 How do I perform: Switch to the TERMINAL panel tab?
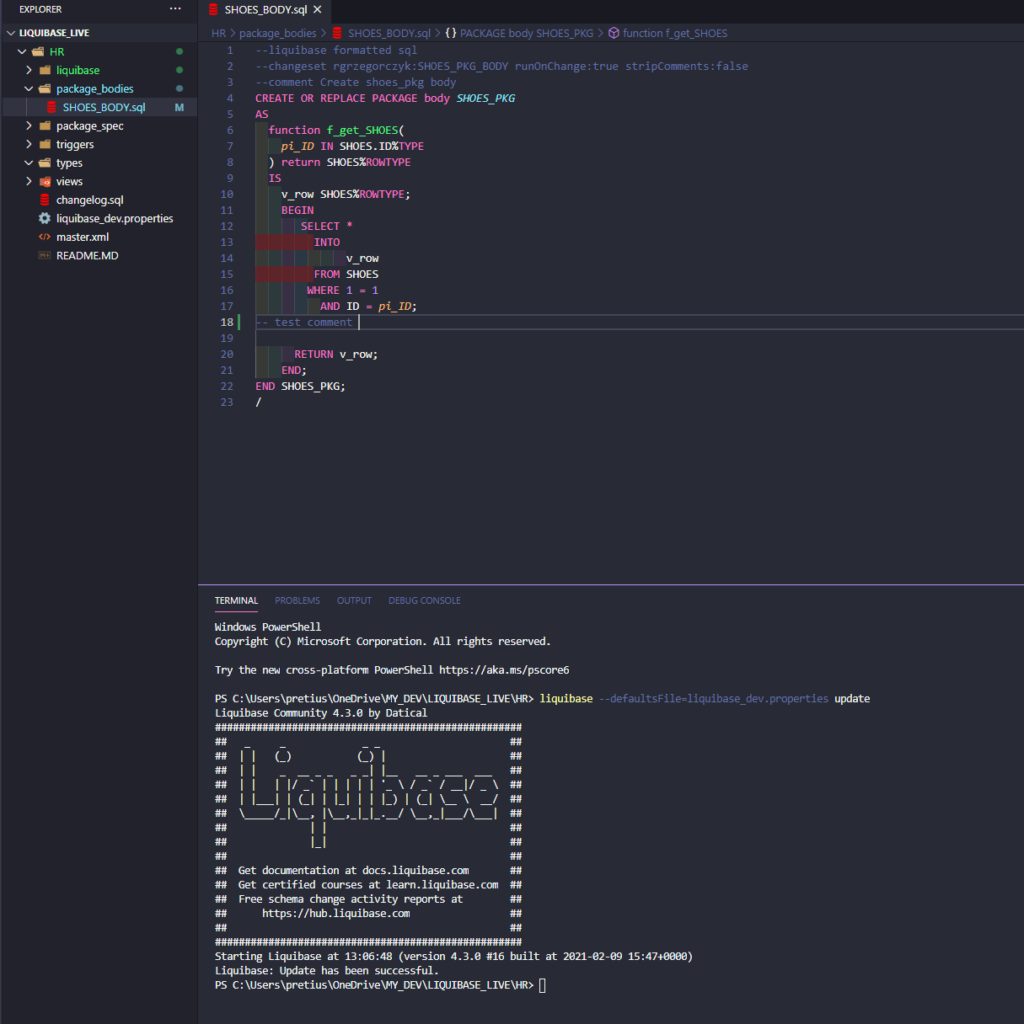[x=236, y=600]
